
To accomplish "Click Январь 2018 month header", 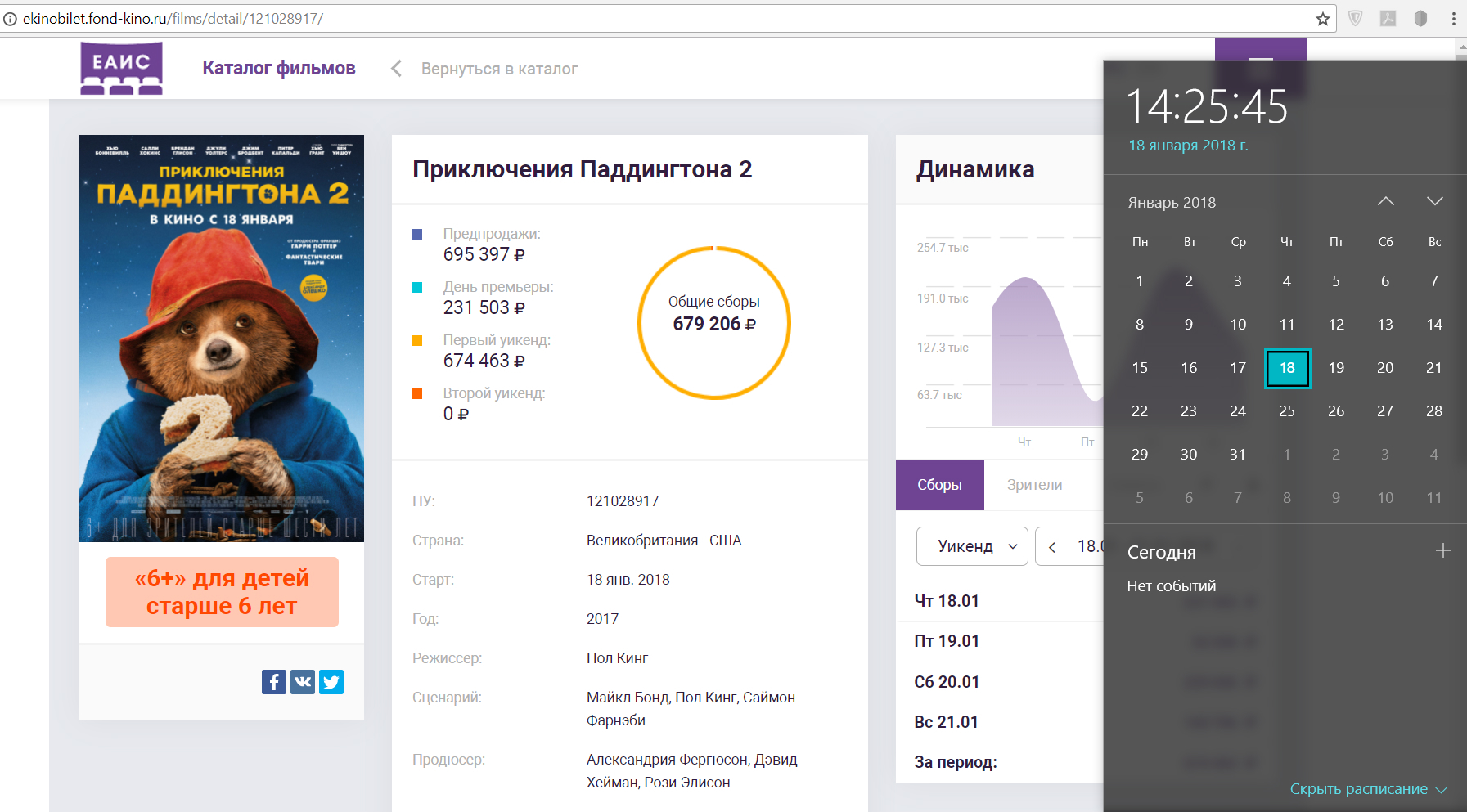I will click(1172, 202).
